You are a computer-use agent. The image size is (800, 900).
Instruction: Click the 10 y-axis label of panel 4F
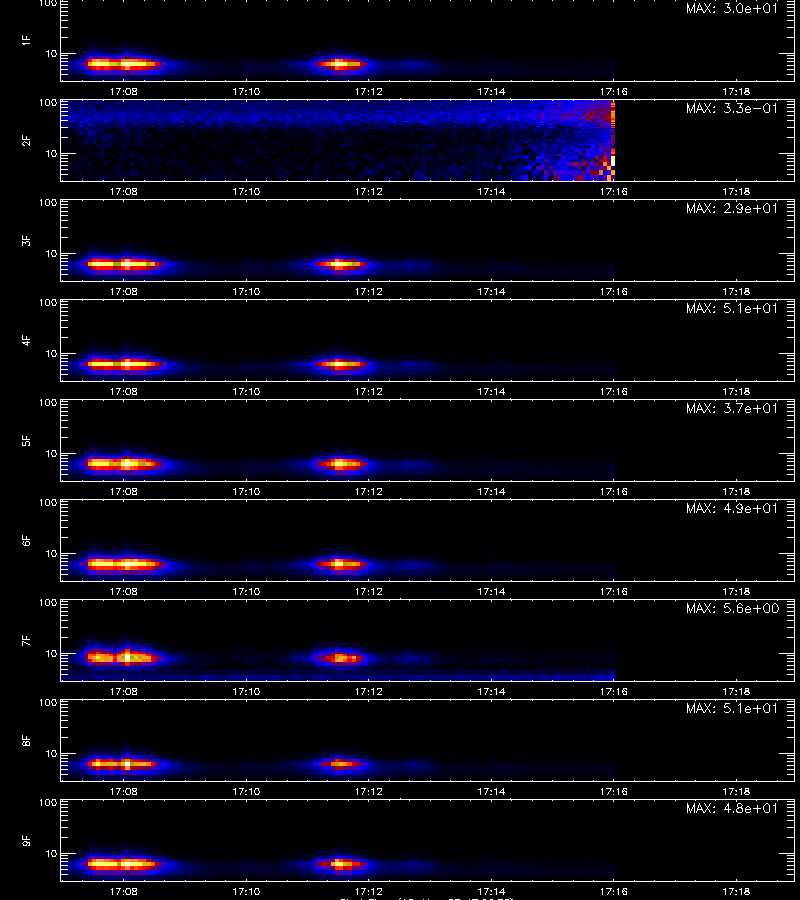(51, 354)
